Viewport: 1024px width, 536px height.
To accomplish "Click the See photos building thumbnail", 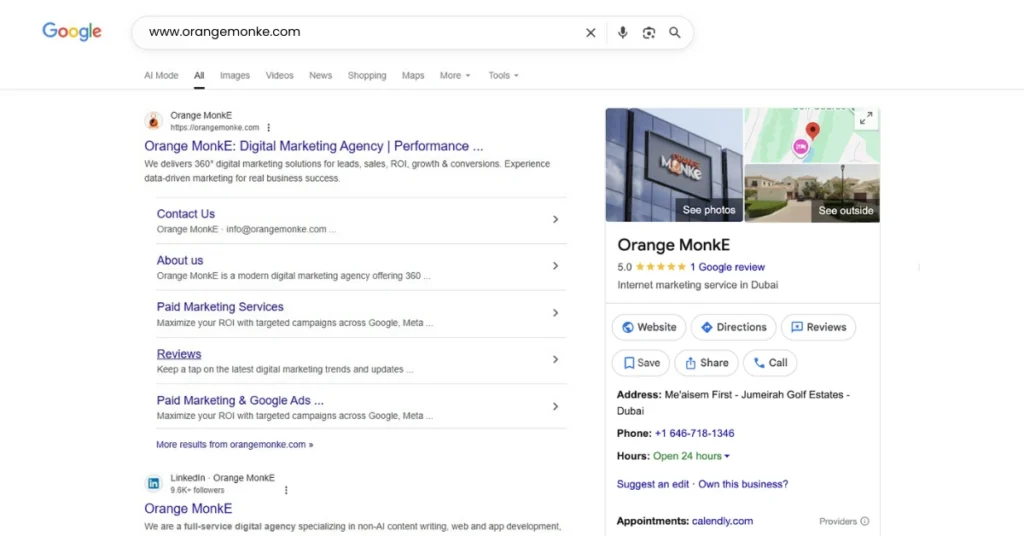I will tap(674, 165).
